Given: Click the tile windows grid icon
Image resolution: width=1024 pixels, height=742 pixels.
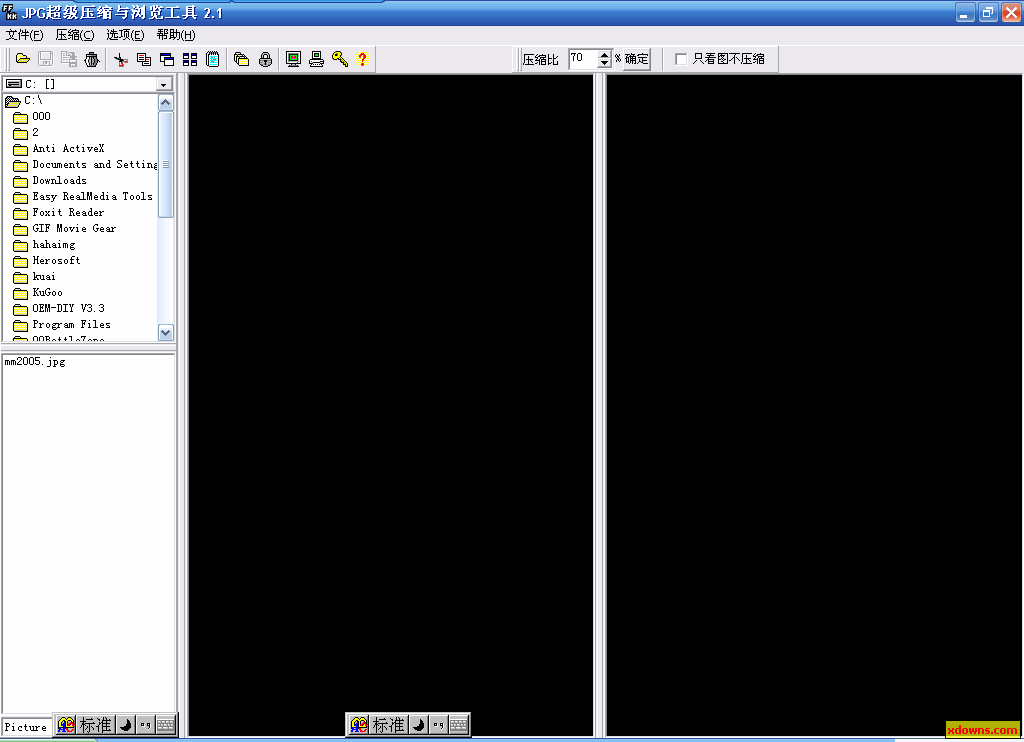Looking at the screenshot, I should point(190,59).
